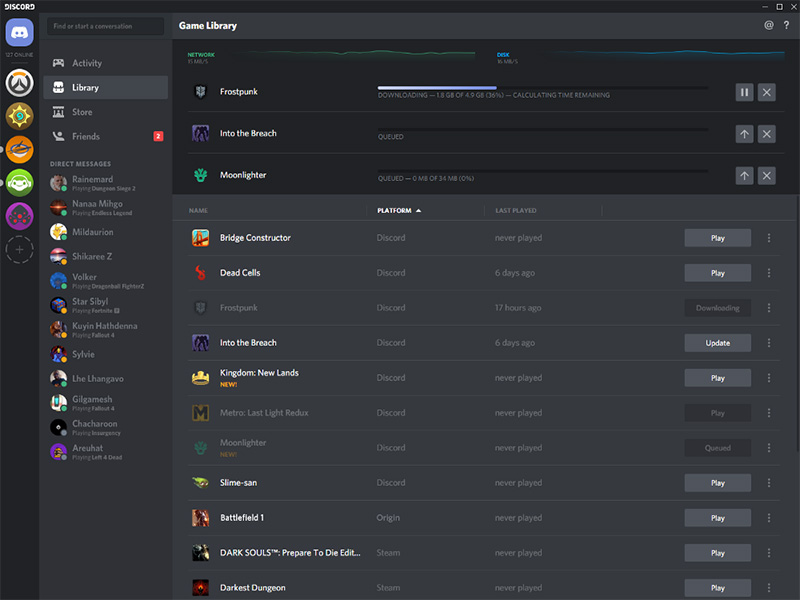Screen dimensions: 800x600
Task: Play Slime-san
Action: coord(717,483)
